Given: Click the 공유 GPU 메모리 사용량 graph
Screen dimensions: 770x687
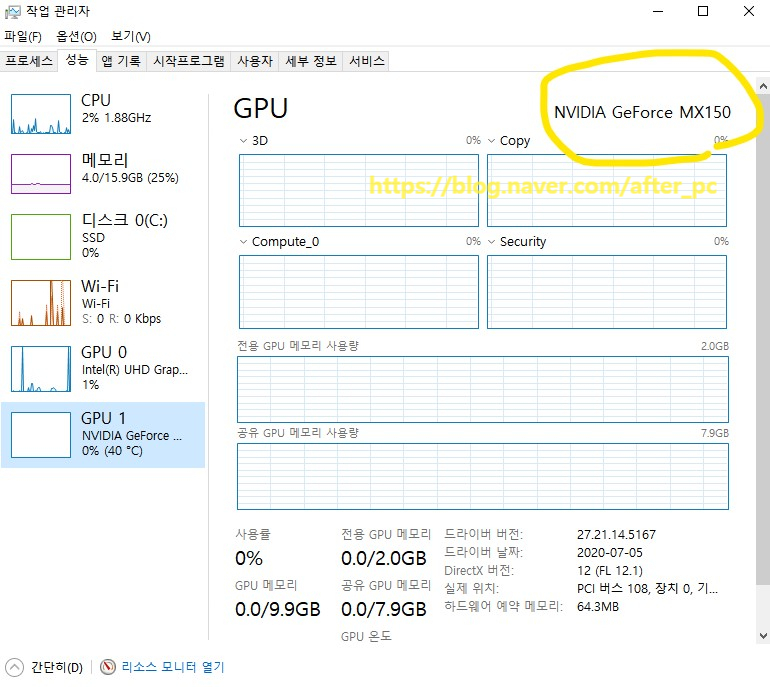Looking at the screenshot, I should (483, 476).
